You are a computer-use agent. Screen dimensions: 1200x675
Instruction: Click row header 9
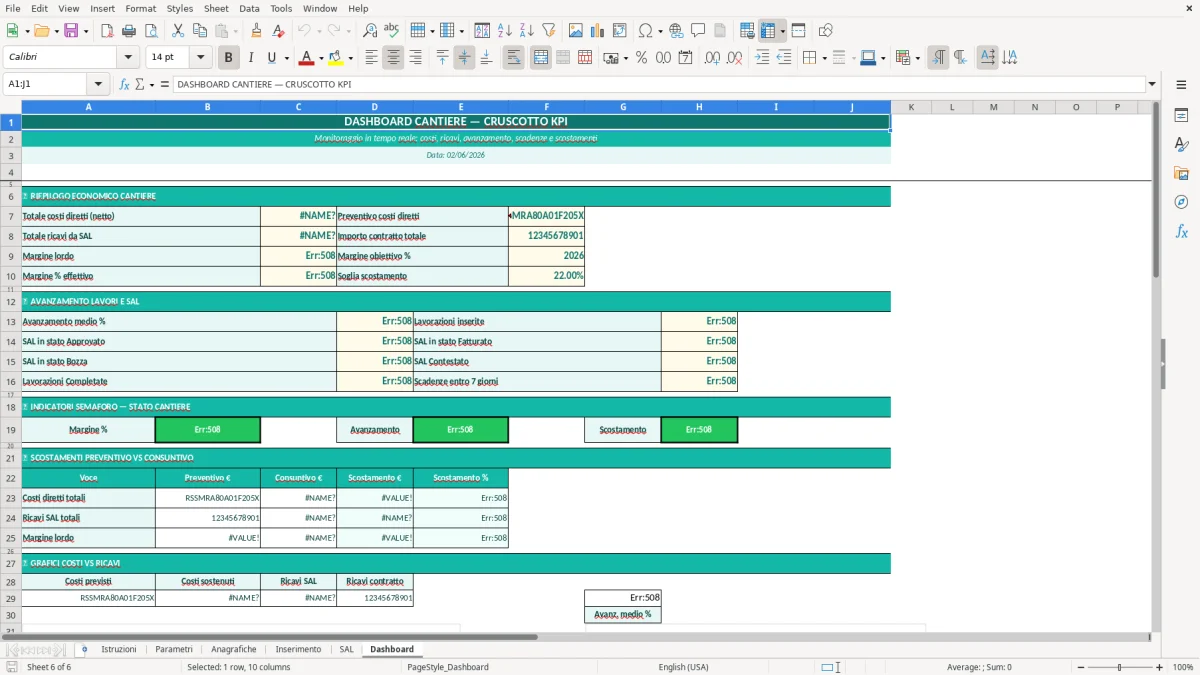tap(11, 256)
